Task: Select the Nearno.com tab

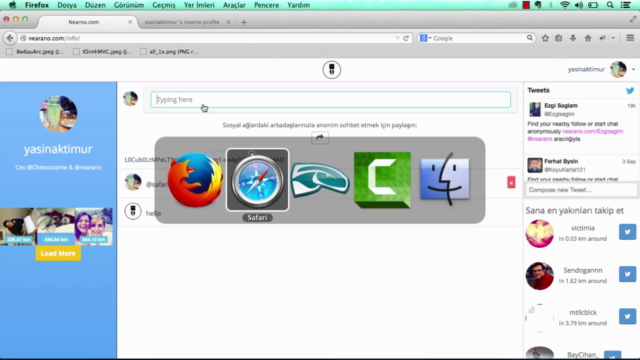Action: coord(84,22)
